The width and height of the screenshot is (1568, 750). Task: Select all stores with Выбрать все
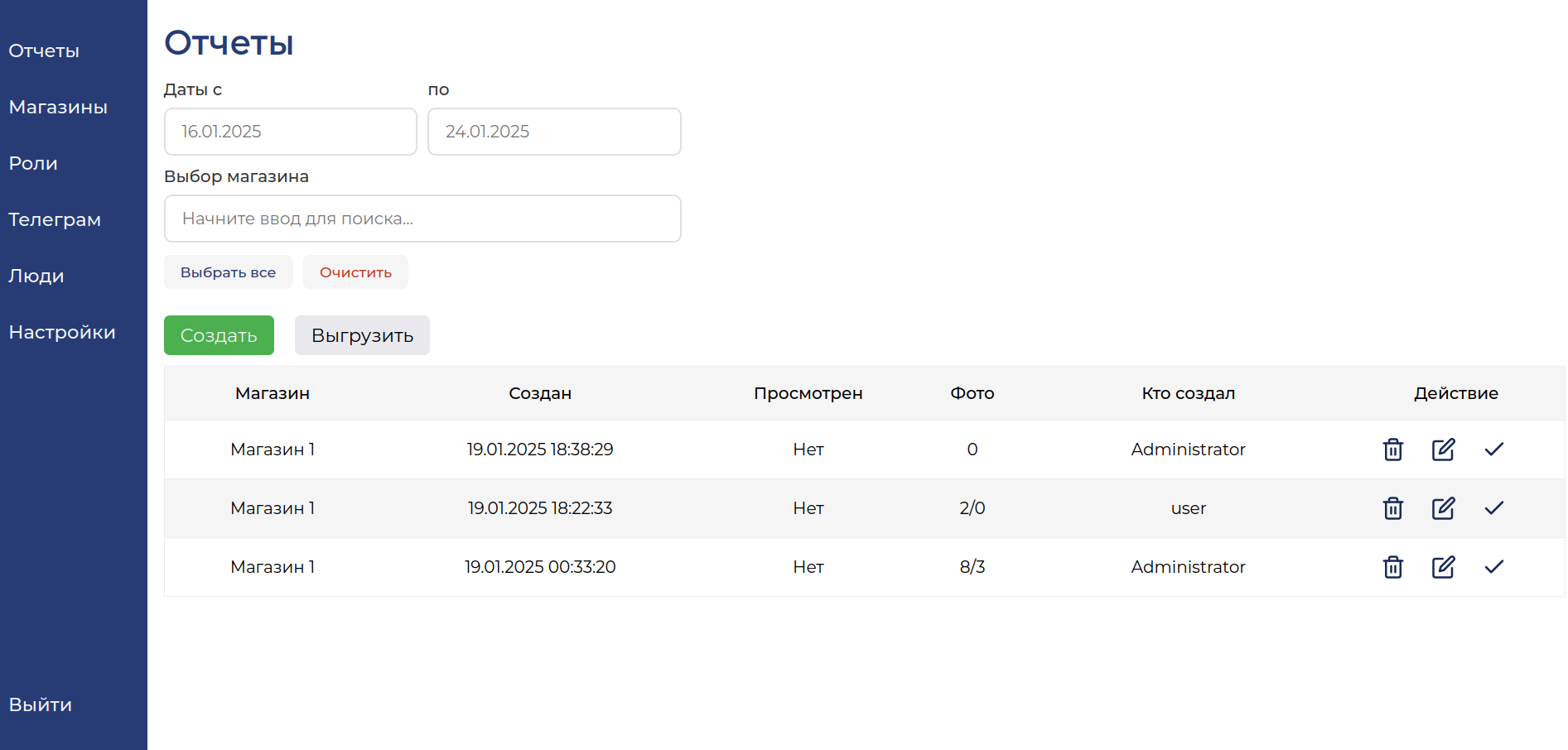[229, 272]
